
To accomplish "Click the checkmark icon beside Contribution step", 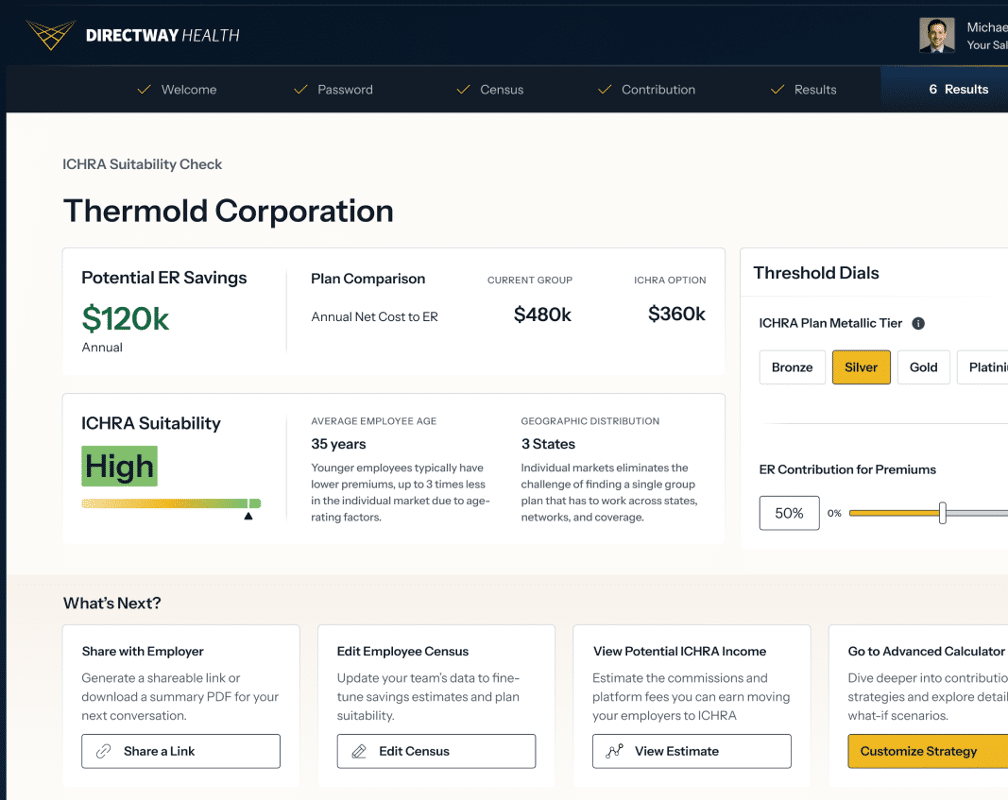I will point(604,89).
